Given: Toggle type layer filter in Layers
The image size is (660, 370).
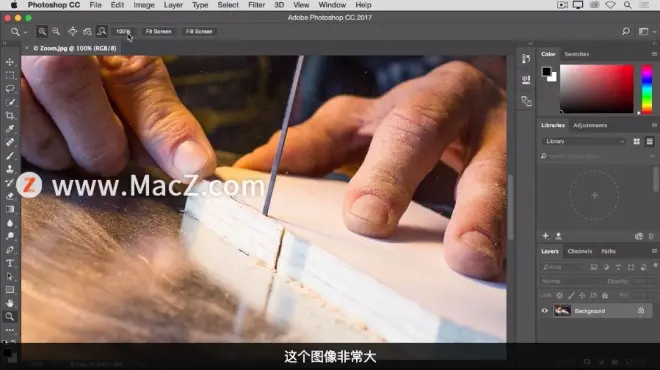Looking at the screenshot, I should click(618, 267).
